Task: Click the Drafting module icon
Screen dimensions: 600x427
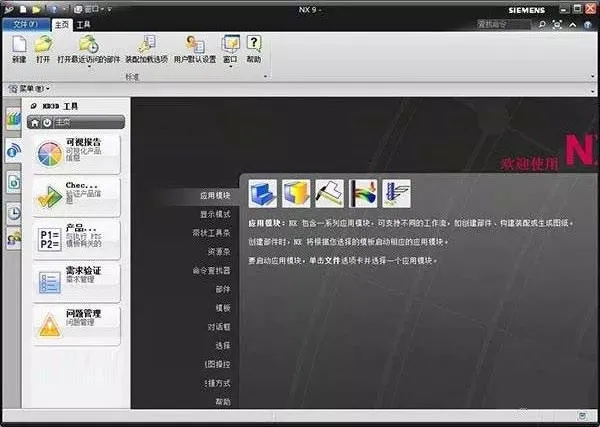Action: pos(329,194)
